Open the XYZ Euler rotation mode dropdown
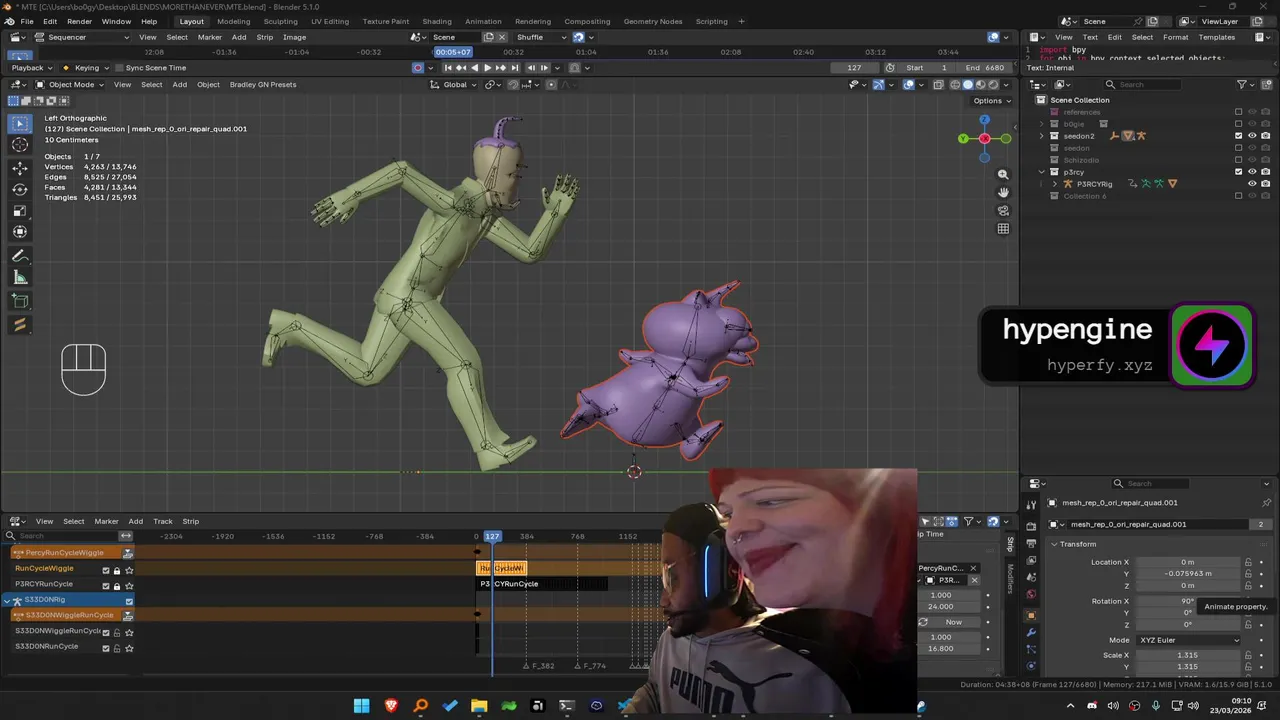The width and height of the screenshot is (1280, 720). [1188, 640]
